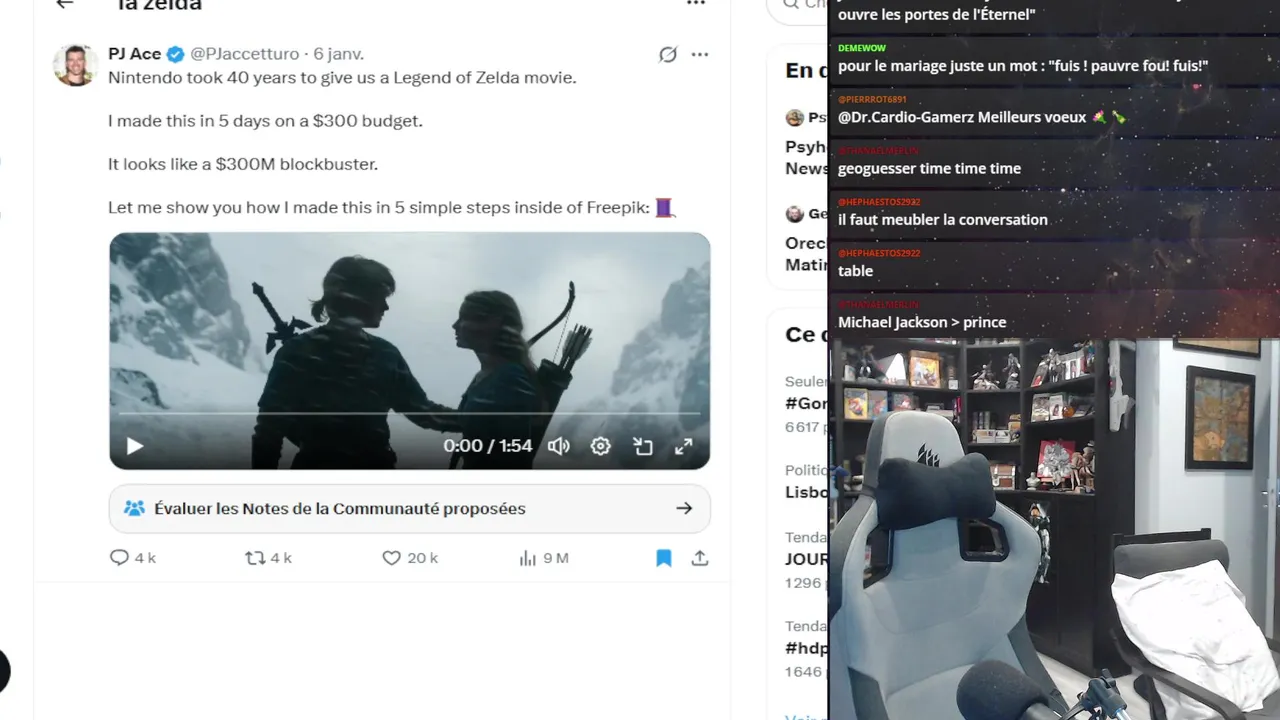
Task: Click the @PIERROT6891 chat username
Action: click(872, 99)
